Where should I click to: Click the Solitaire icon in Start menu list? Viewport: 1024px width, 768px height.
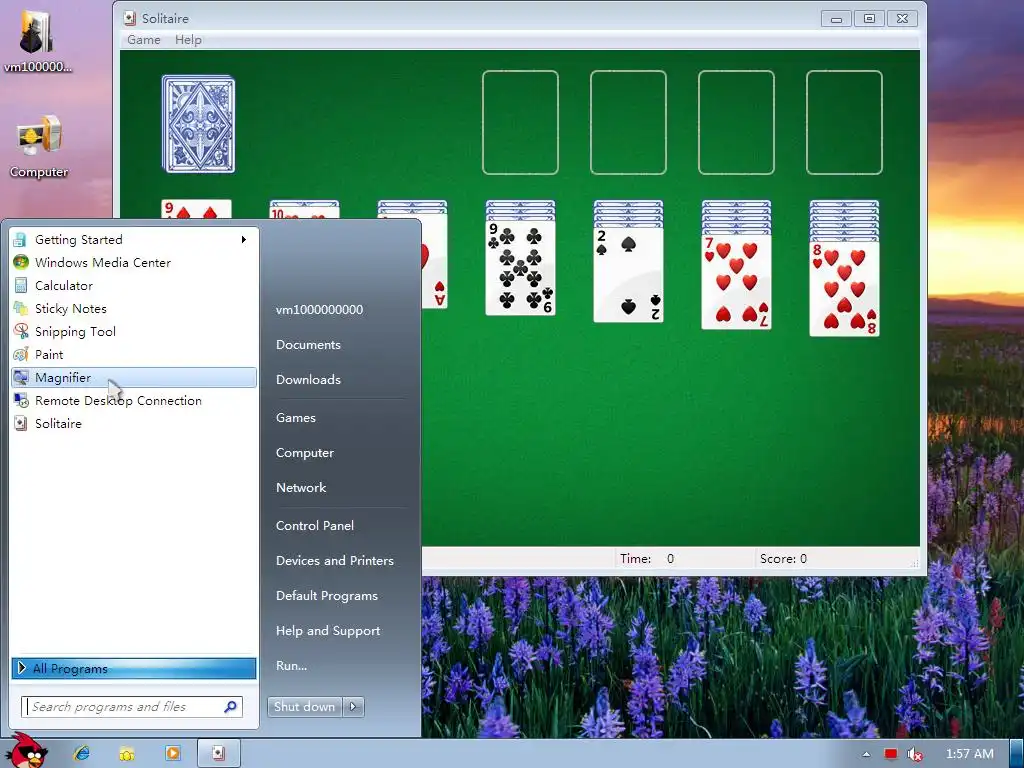pyautogui.click(x=21, y=423)
